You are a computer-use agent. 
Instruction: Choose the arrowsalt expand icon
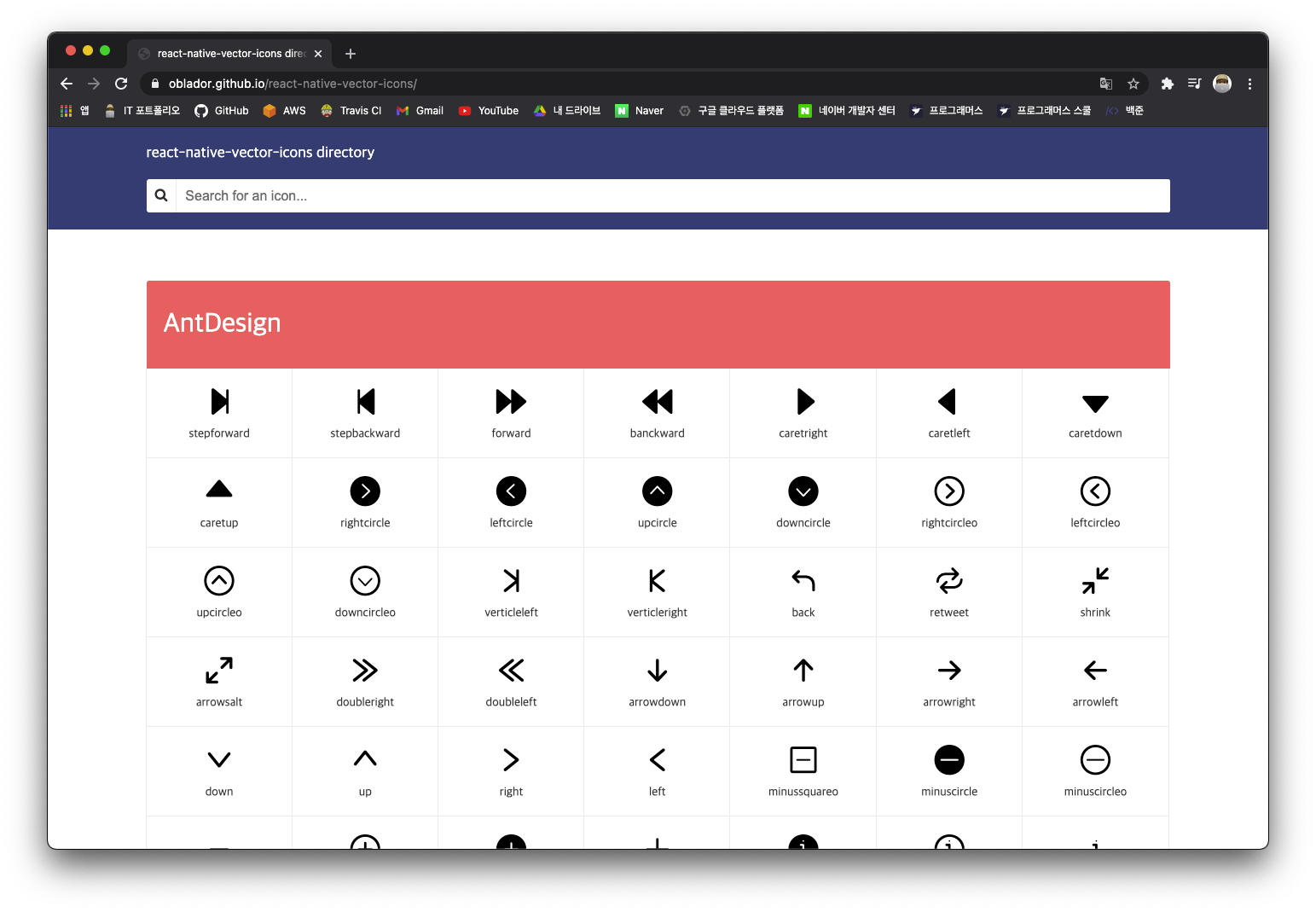pos(219,670)
